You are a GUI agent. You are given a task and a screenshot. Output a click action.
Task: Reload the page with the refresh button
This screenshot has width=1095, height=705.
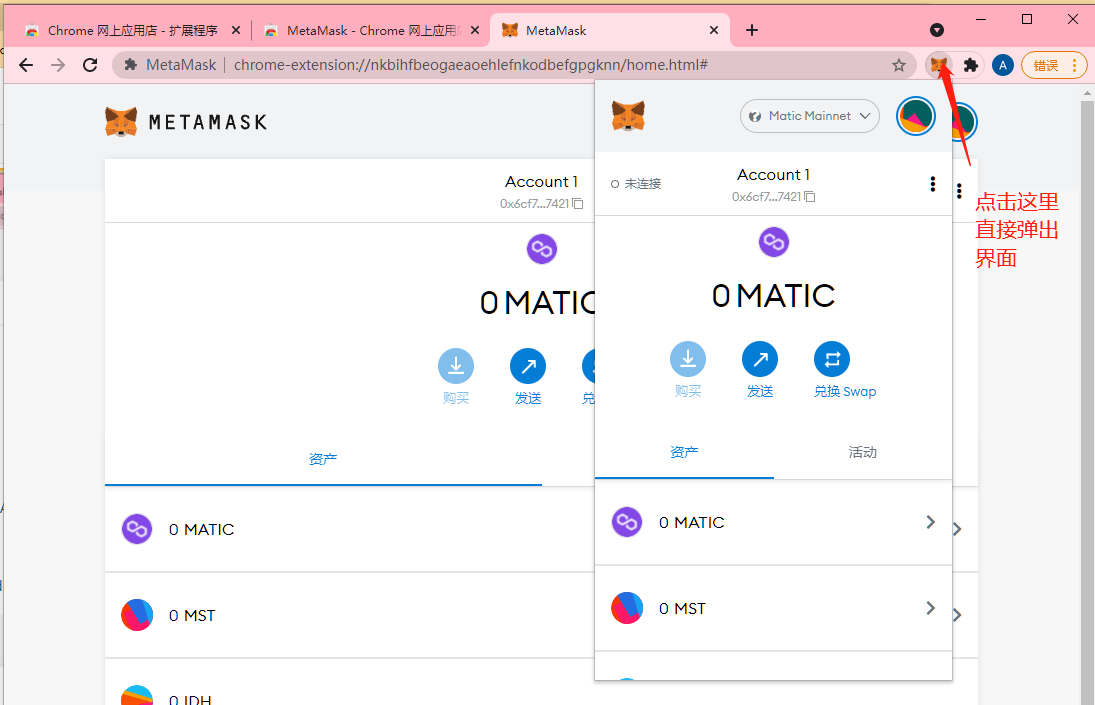tap(90, 65)
